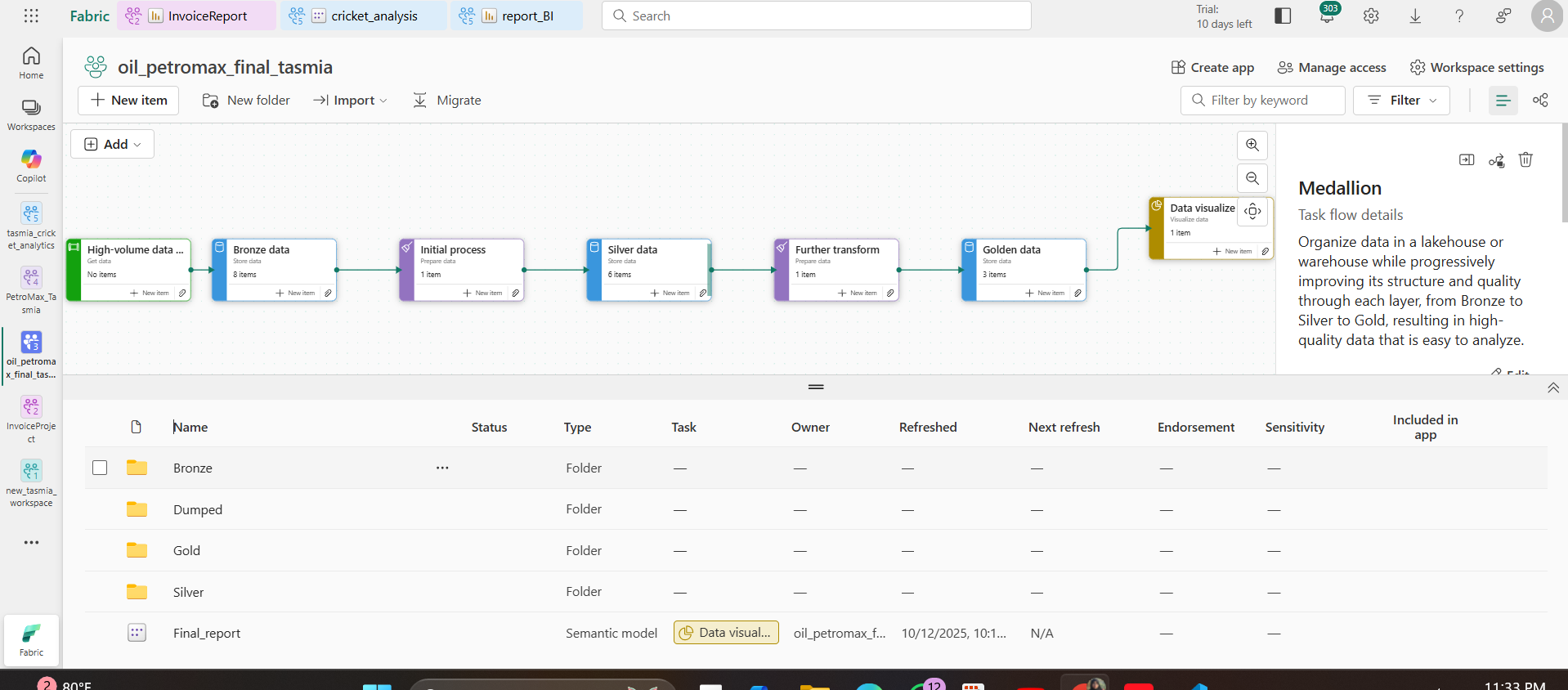Click the zoom out magnifier icon
1568x690 pixels.
[1252, 178]
